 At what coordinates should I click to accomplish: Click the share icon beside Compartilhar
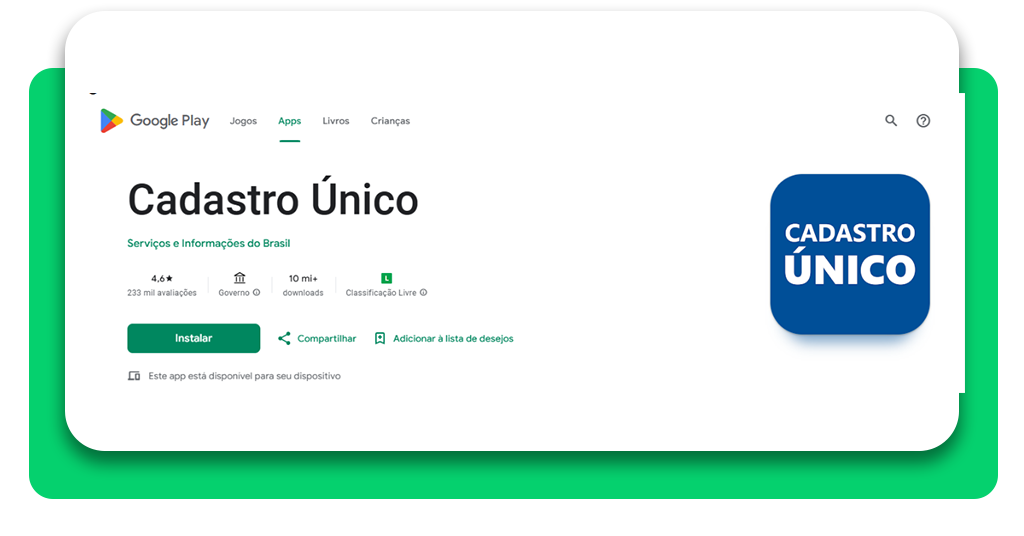[x=284, y=339]
